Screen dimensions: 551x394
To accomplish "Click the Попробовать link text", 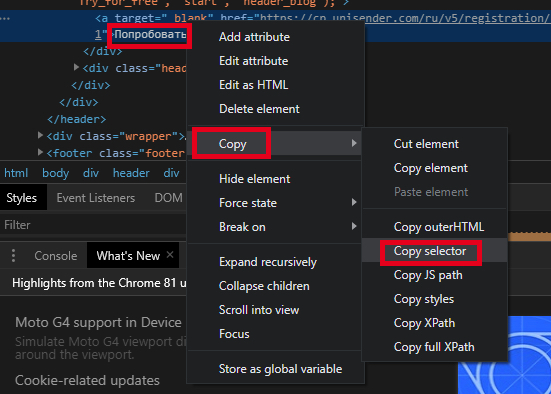I will (150, 34).
